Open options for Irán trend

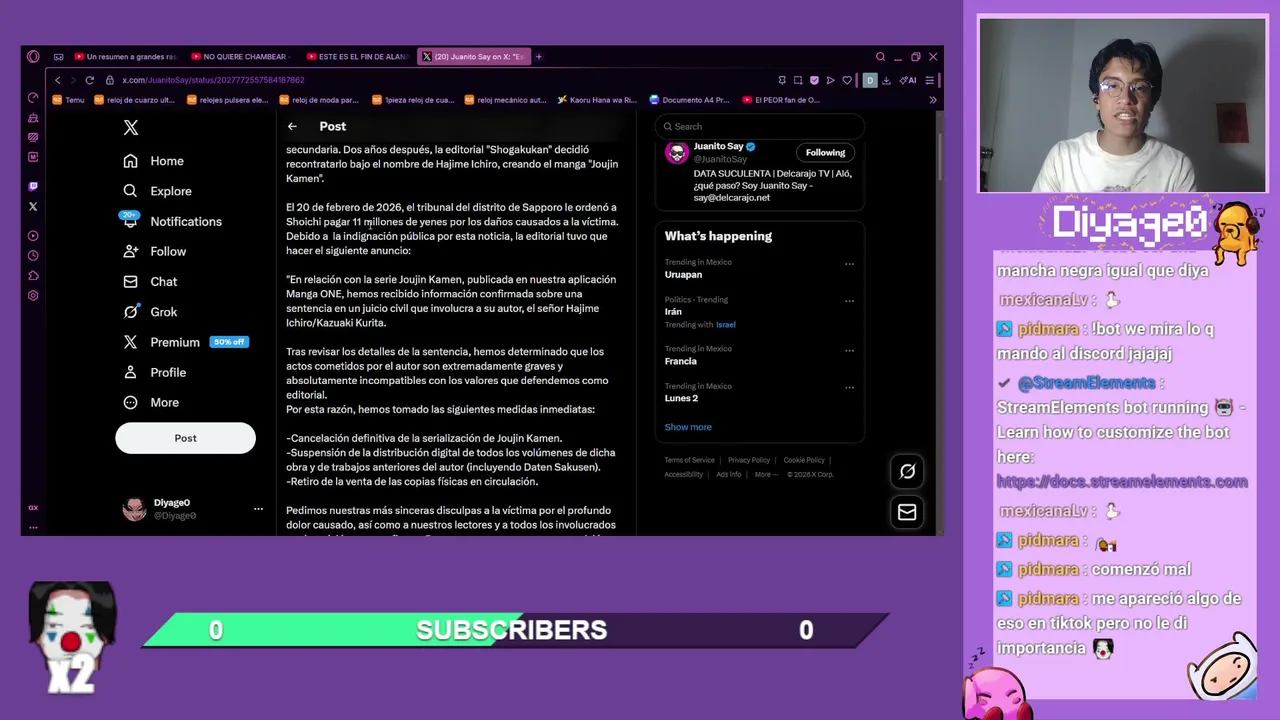(849, 301)
